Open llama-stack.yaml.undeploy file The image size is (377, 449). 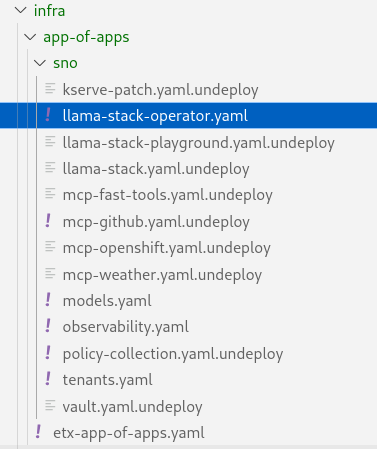click(x=156, y=169)
